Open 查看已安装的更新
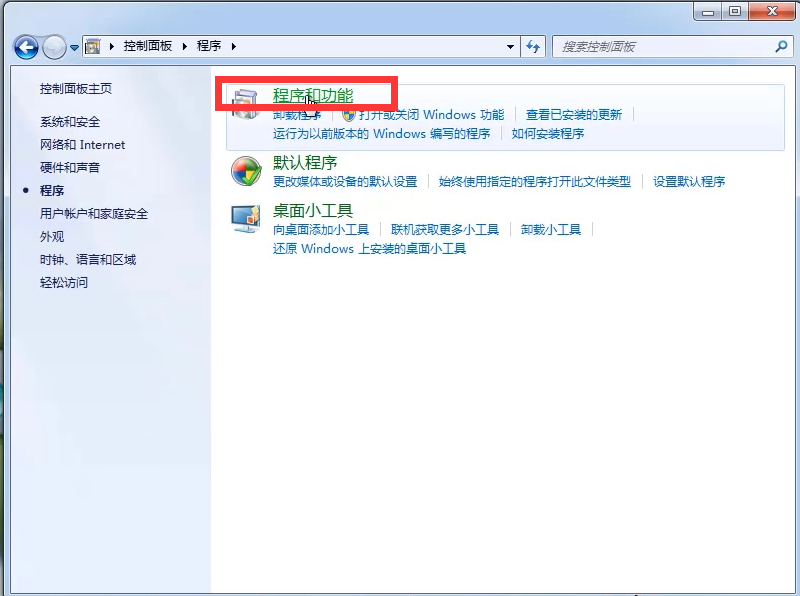This screenshot has width=800, height=596. (x=574, y=114)
